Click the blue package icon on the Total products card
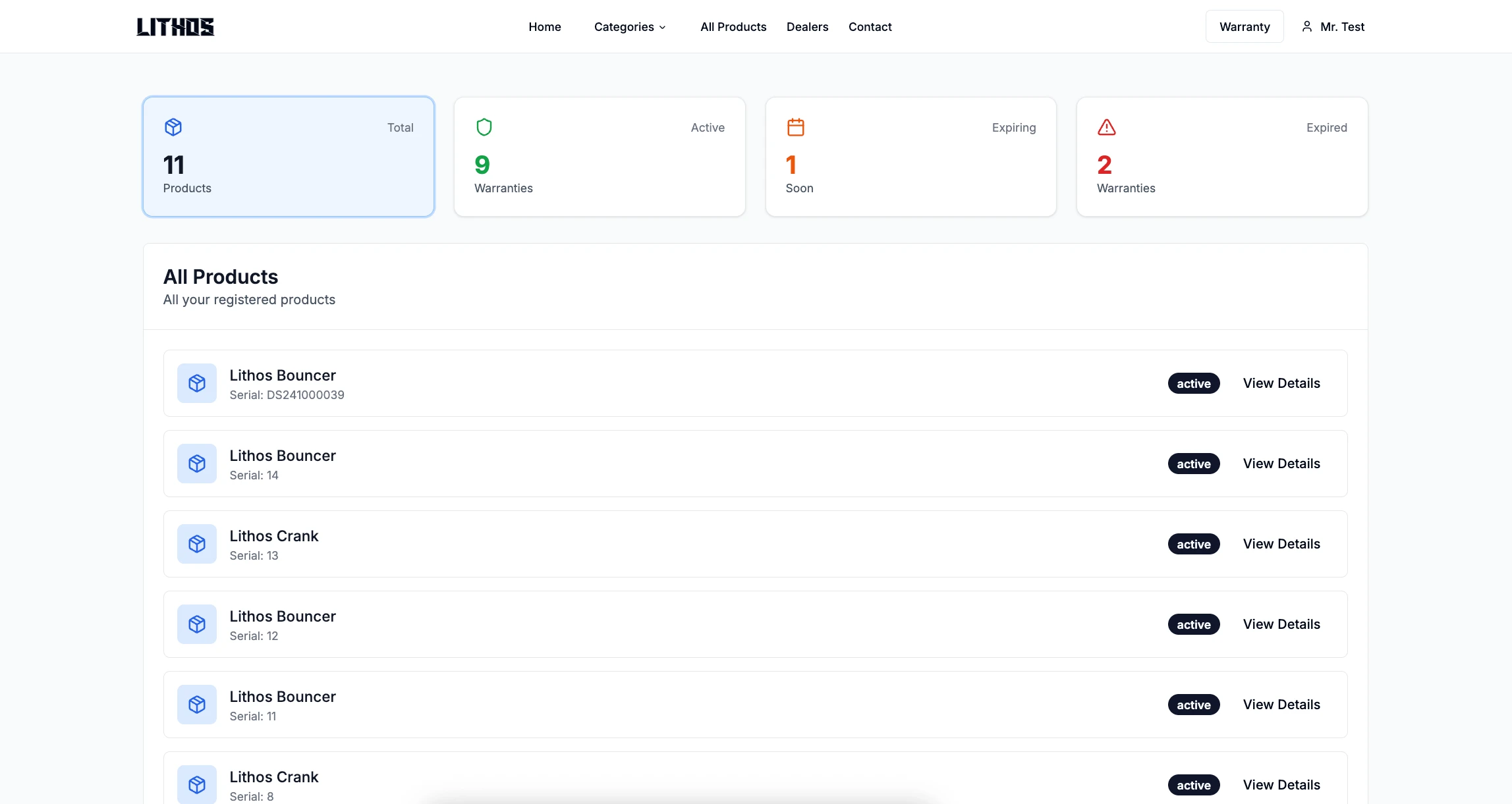1512x804 pixels. click(x=173, y=127)
